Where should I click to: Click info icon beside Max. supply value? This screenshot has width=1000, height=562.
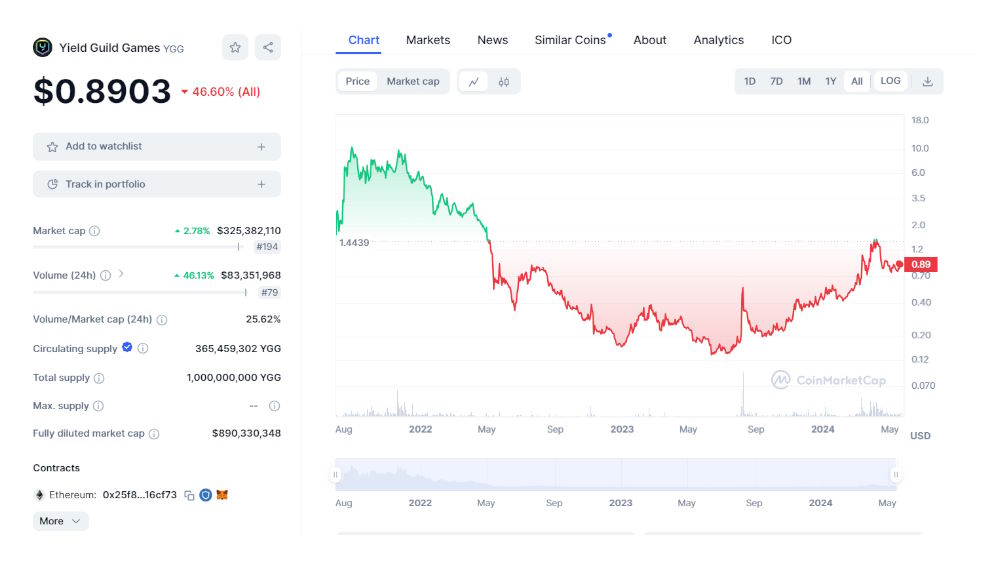point(274,406)
